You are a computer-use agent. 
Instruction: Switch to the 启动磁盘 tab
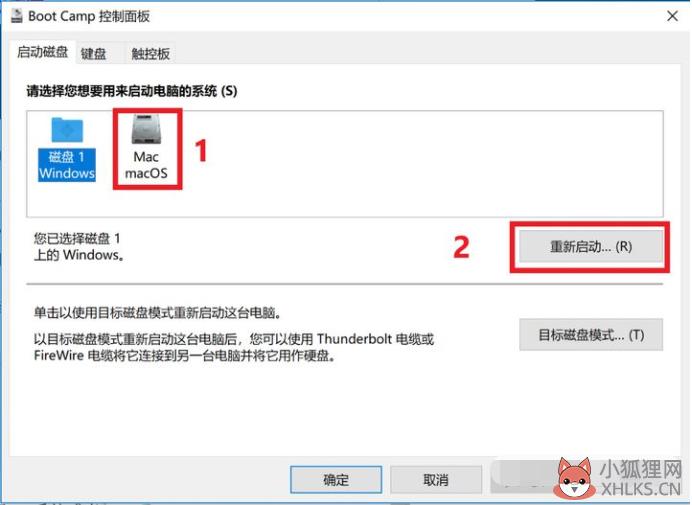pos(42,52)
